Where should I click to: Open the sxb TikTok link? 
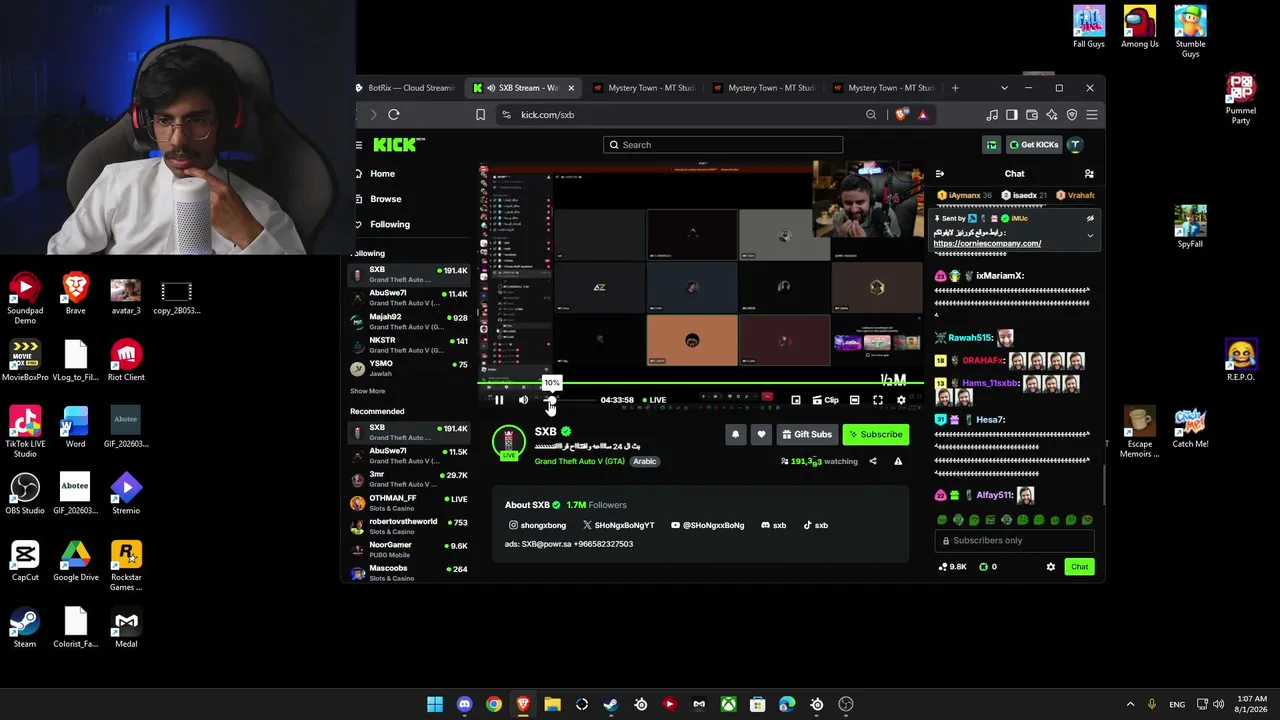816,525
